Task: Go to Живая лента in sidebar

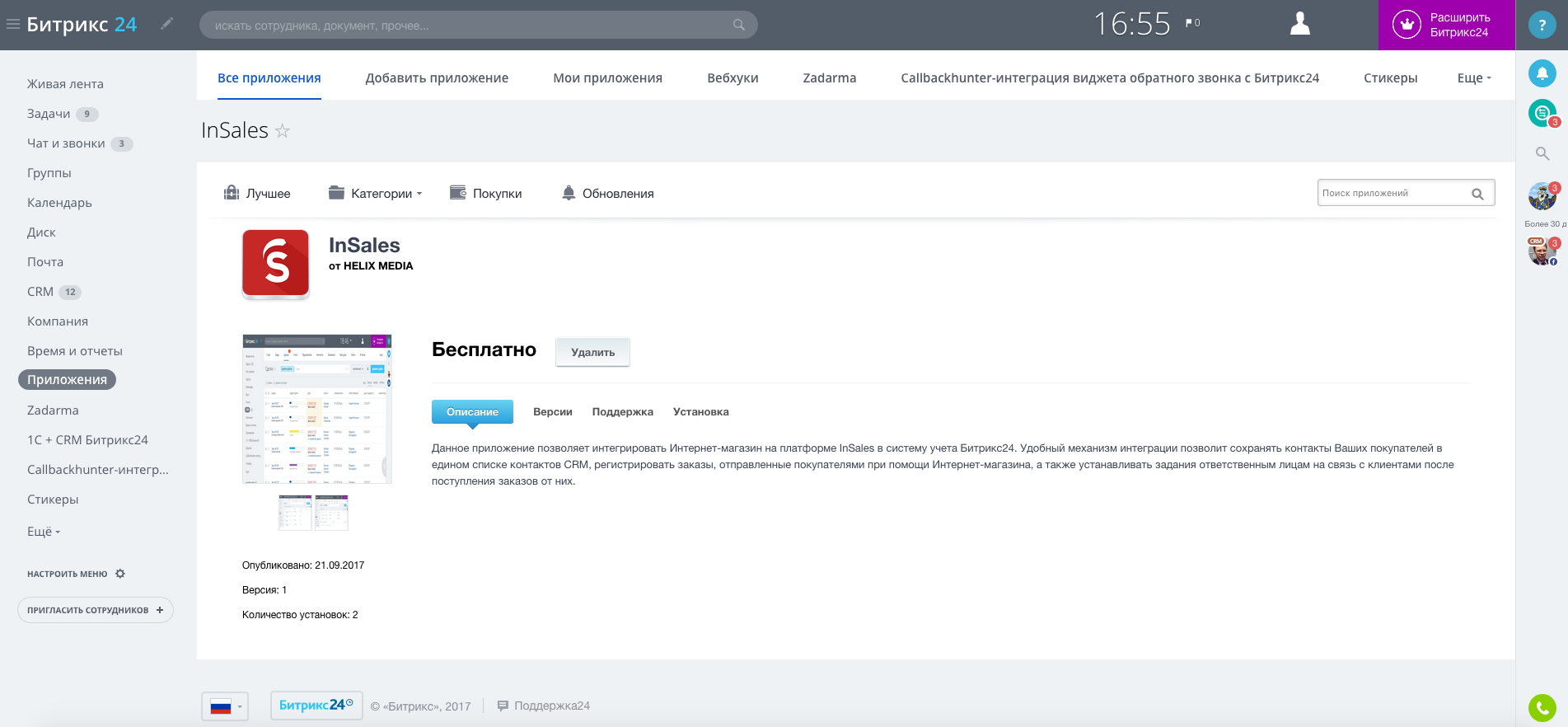Action: (65, 84)
